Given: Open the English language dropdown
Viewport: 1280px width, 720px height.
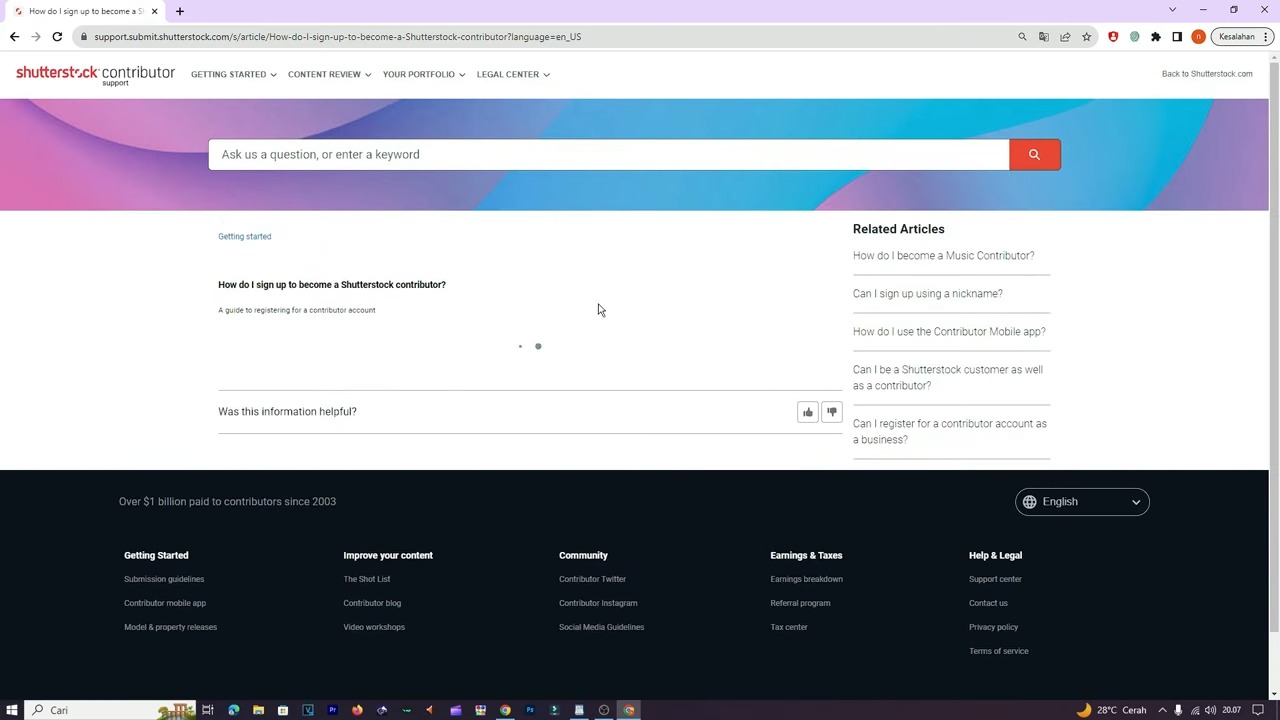Looking at the screenshot, I should click(x=1082, y=502).
